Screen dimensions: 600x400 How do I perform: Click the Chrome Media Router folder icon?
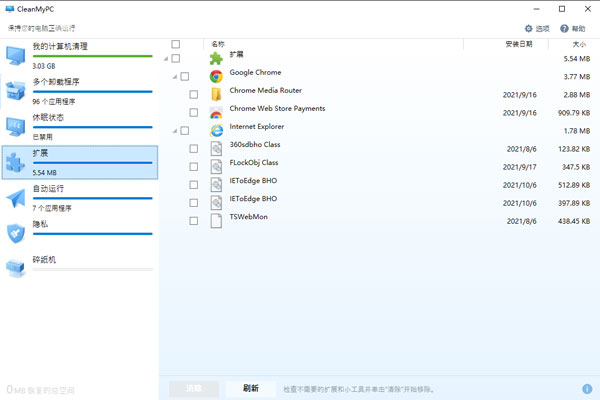[x=216, y=94]
